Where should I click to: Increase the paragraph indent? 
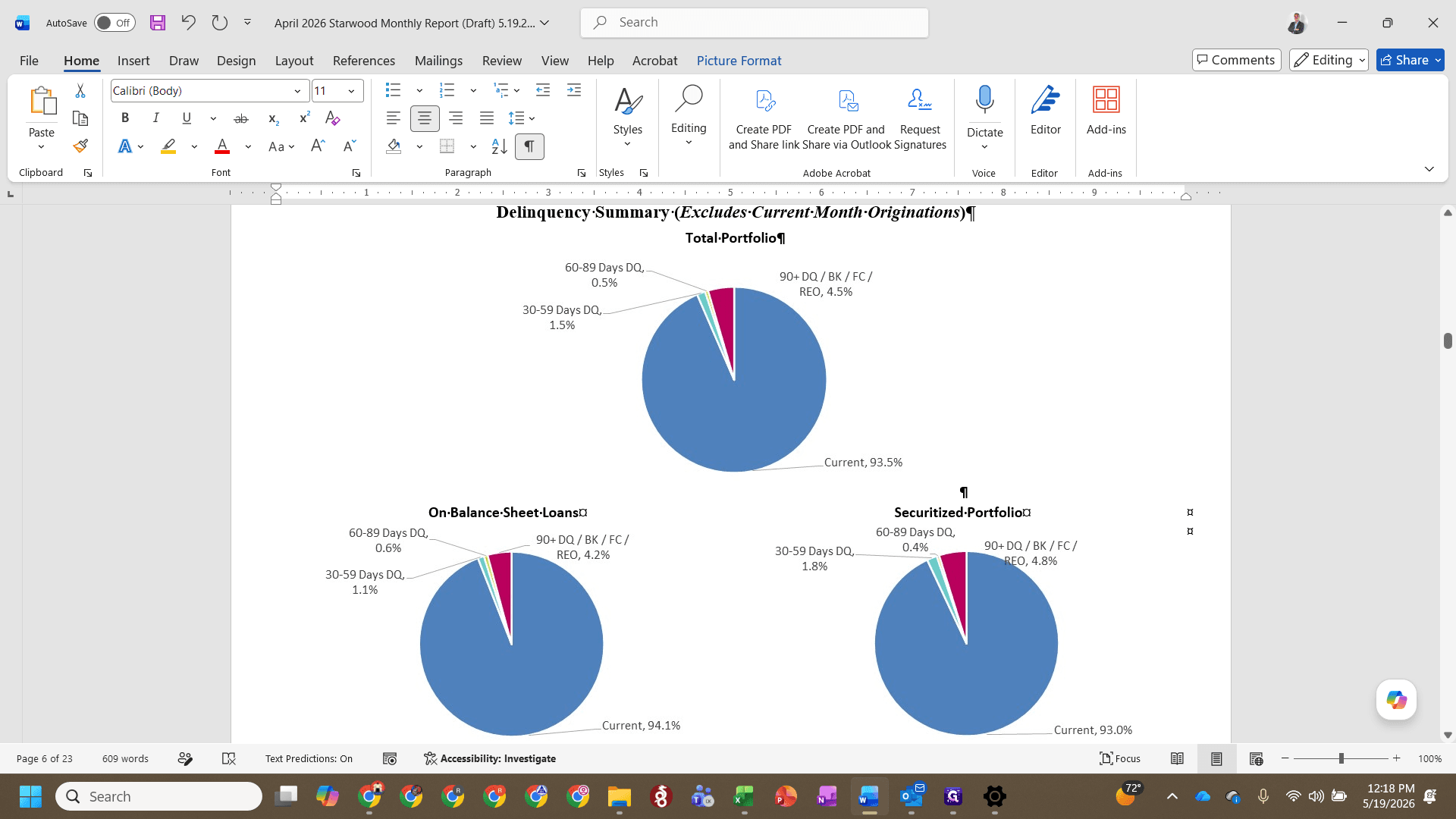(574, 90)
